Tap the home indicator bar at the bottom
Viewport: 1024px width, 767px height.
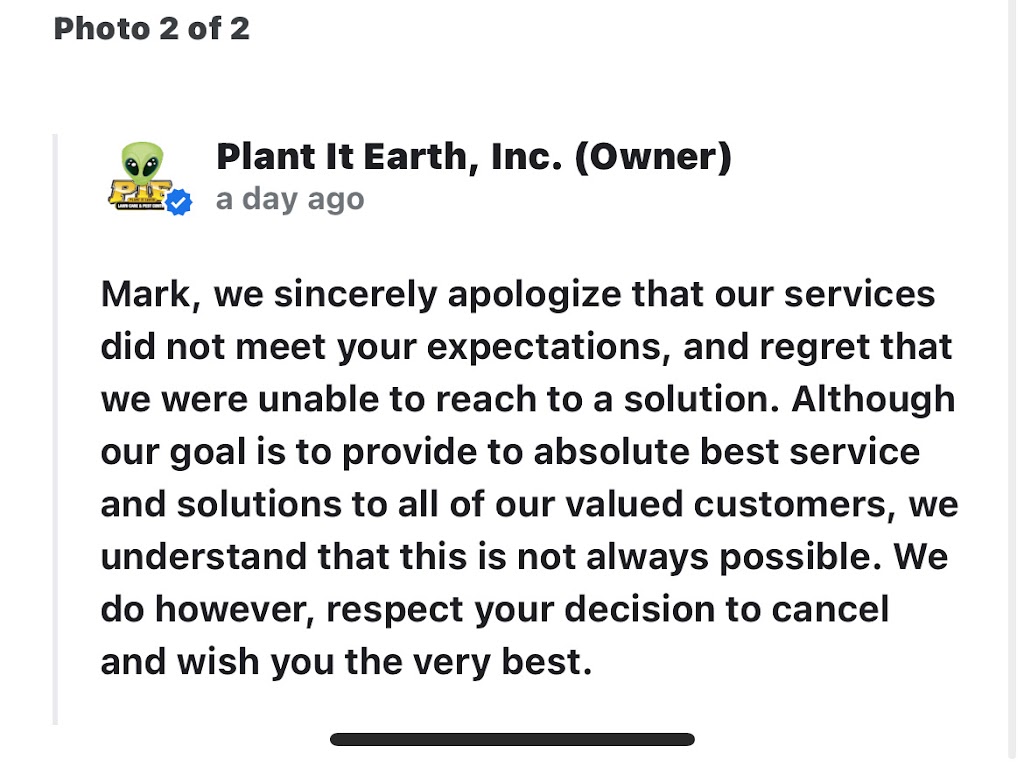pos(512,740)
